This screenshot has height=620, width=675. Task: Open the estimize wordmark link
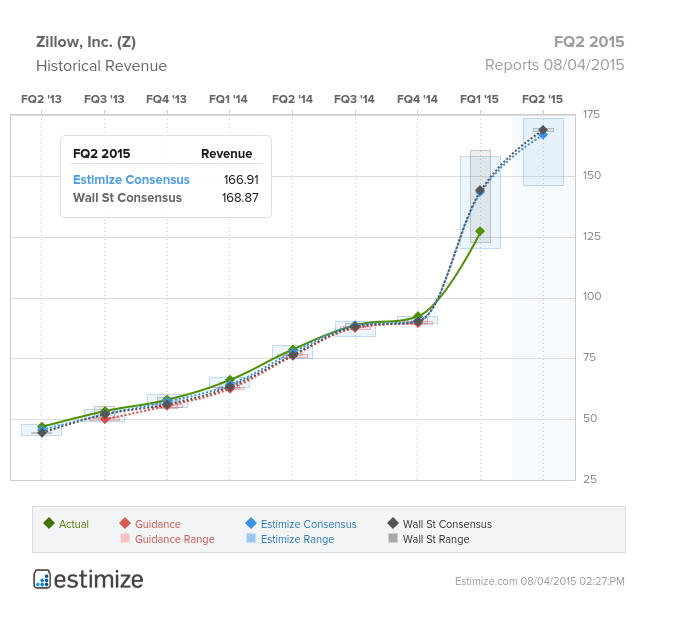(99, 579)
